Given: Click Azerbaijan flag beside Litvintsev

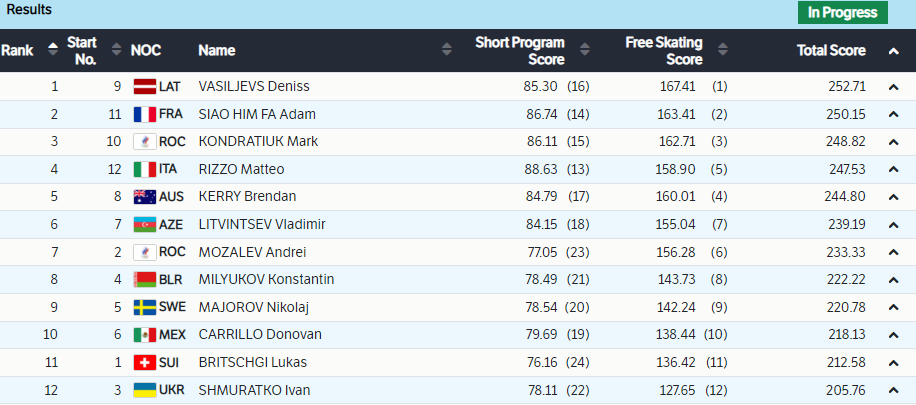Looking at the screenshot, I should point(145,224).
